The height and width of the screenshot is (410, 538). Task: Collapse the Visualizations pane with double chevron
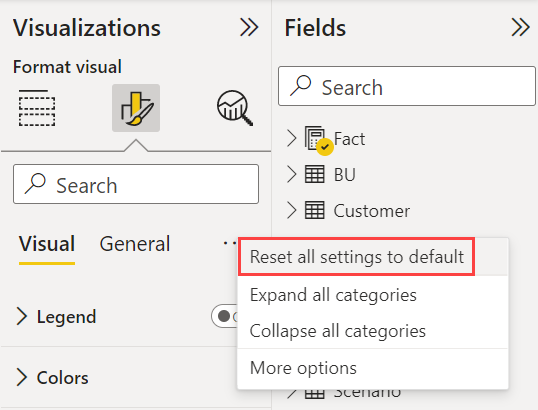tap(249, 27)
